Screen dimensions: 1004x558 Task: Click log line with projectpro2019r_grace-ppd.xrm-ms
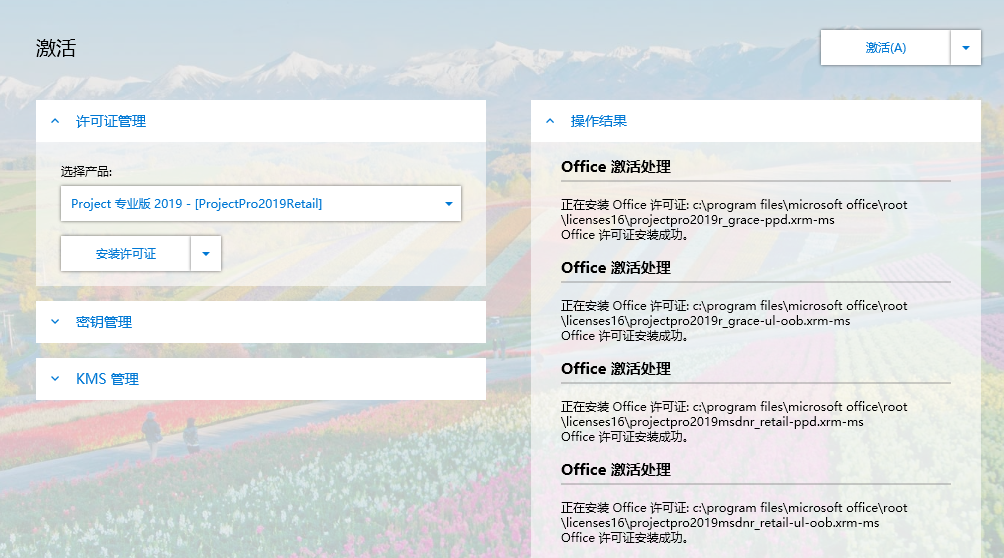coord(698,220)
